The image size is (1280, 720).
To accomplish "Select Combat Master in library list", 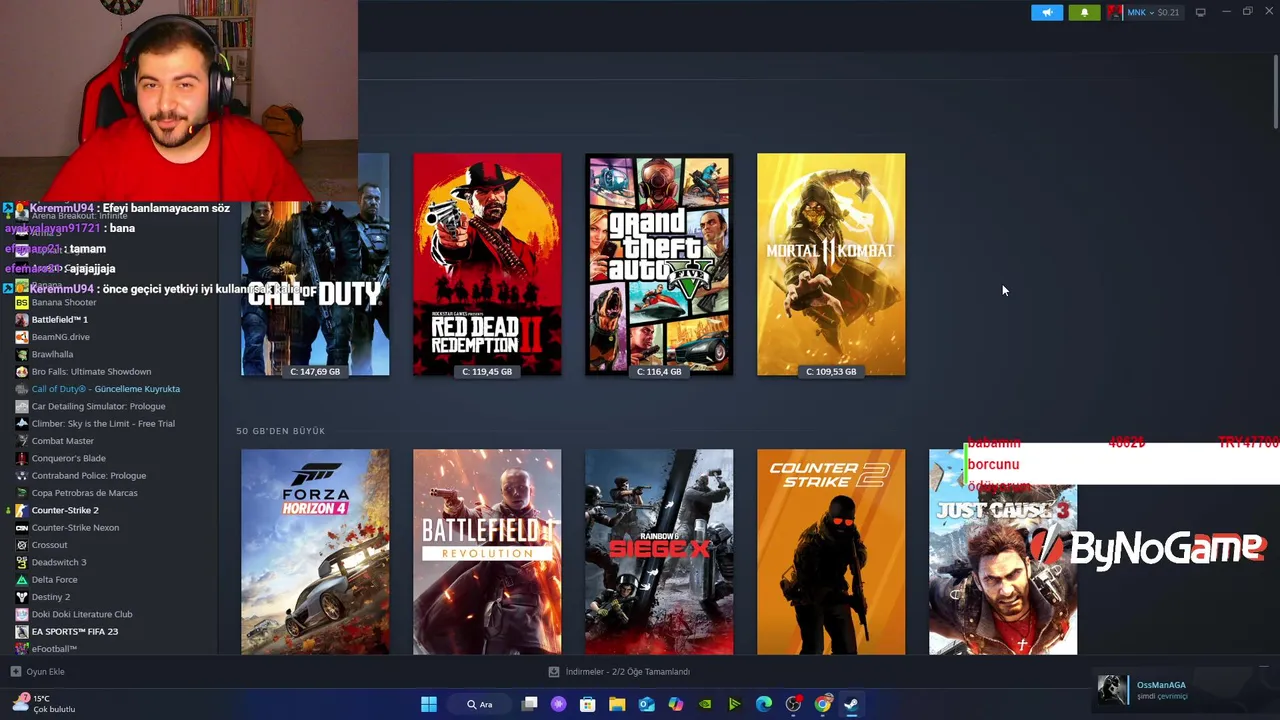I will (x=63, y=441).
